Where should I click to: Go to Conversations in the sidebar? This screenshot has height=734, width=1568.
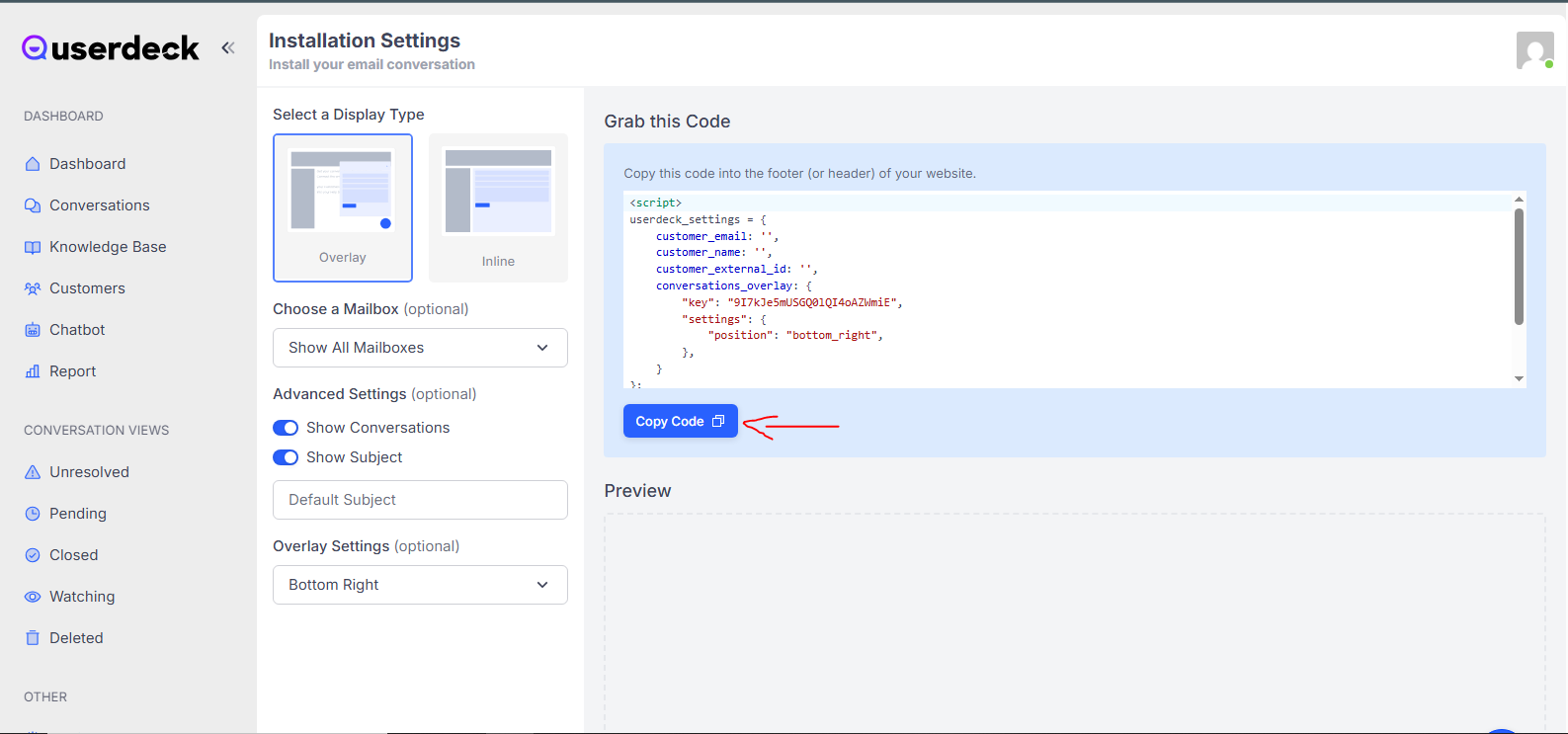100,205
